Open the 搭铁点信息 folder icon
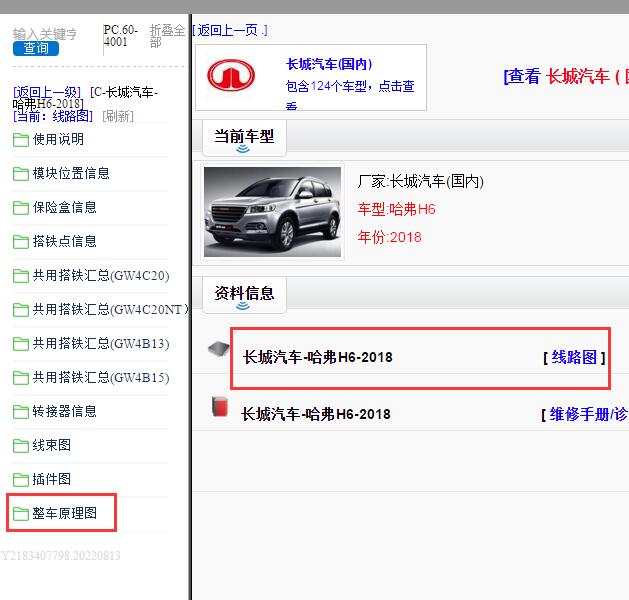The width and height of the screenshot is (629, 600). click(x=20, y=241)
